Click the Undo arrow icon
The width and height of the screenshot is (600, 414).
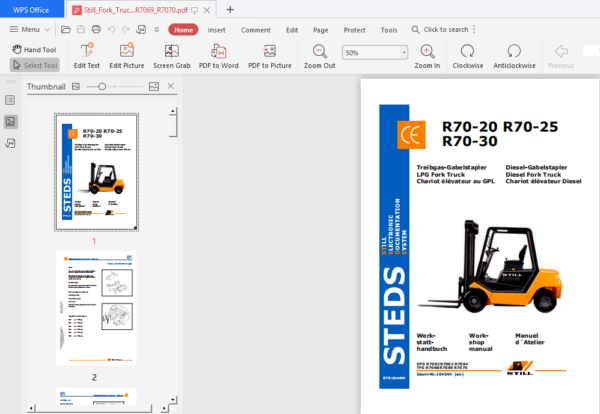[111, 29]
